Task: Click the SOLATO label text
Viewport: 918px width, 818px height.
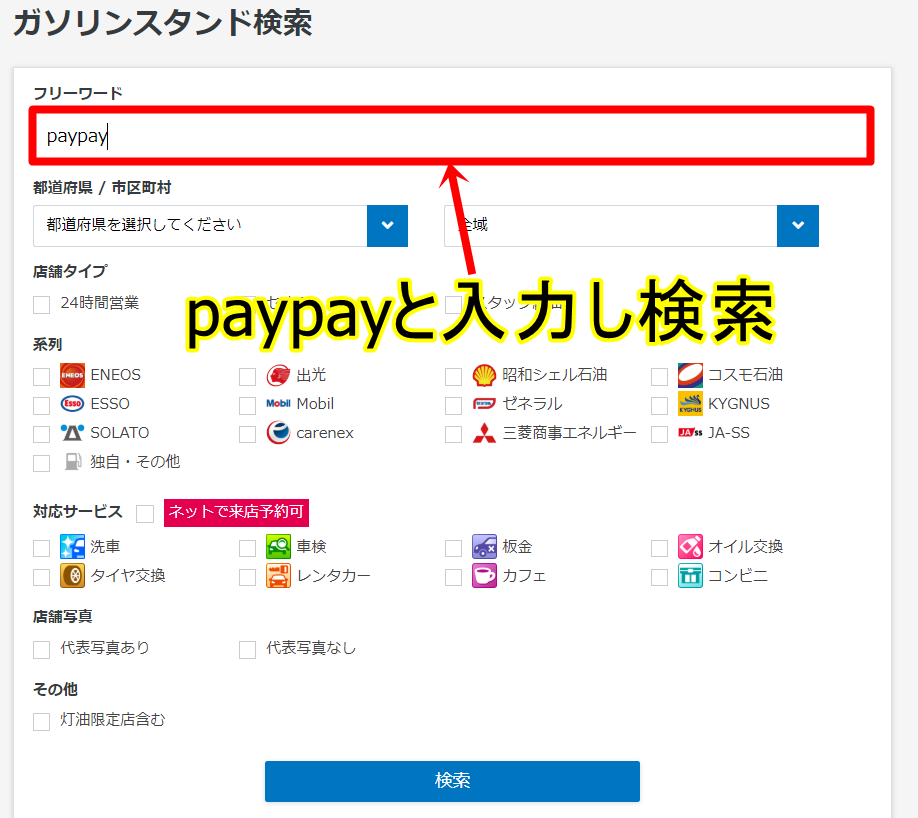Action: (119, 433)
